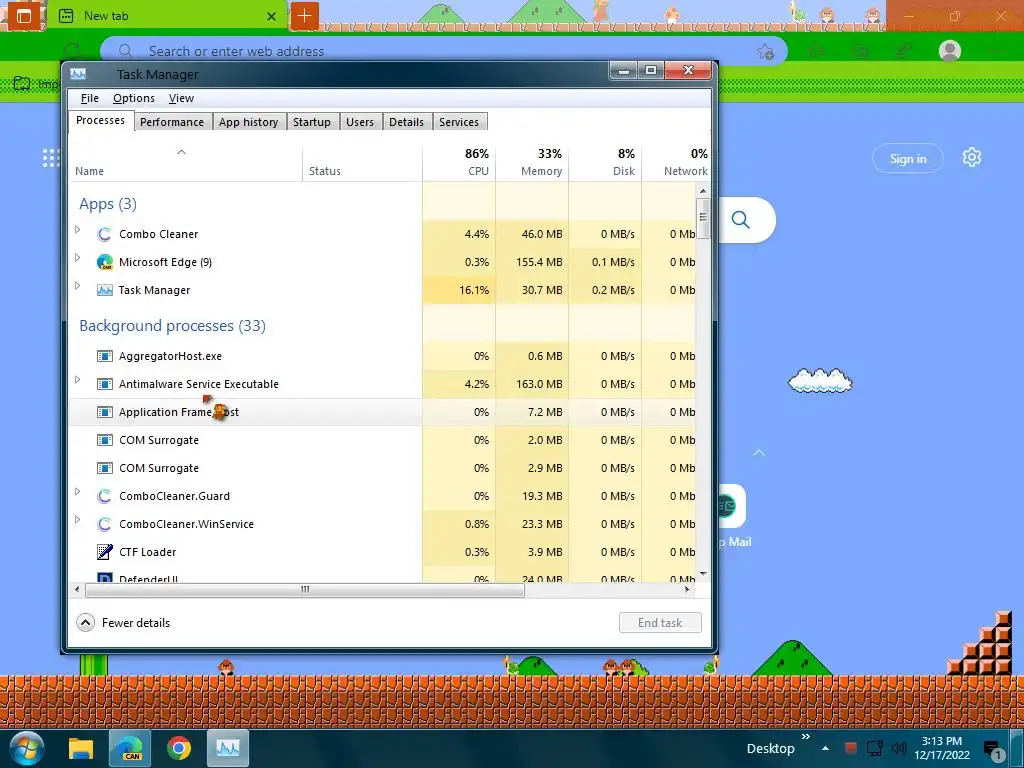Switch to the Details tab

[406, 122]
